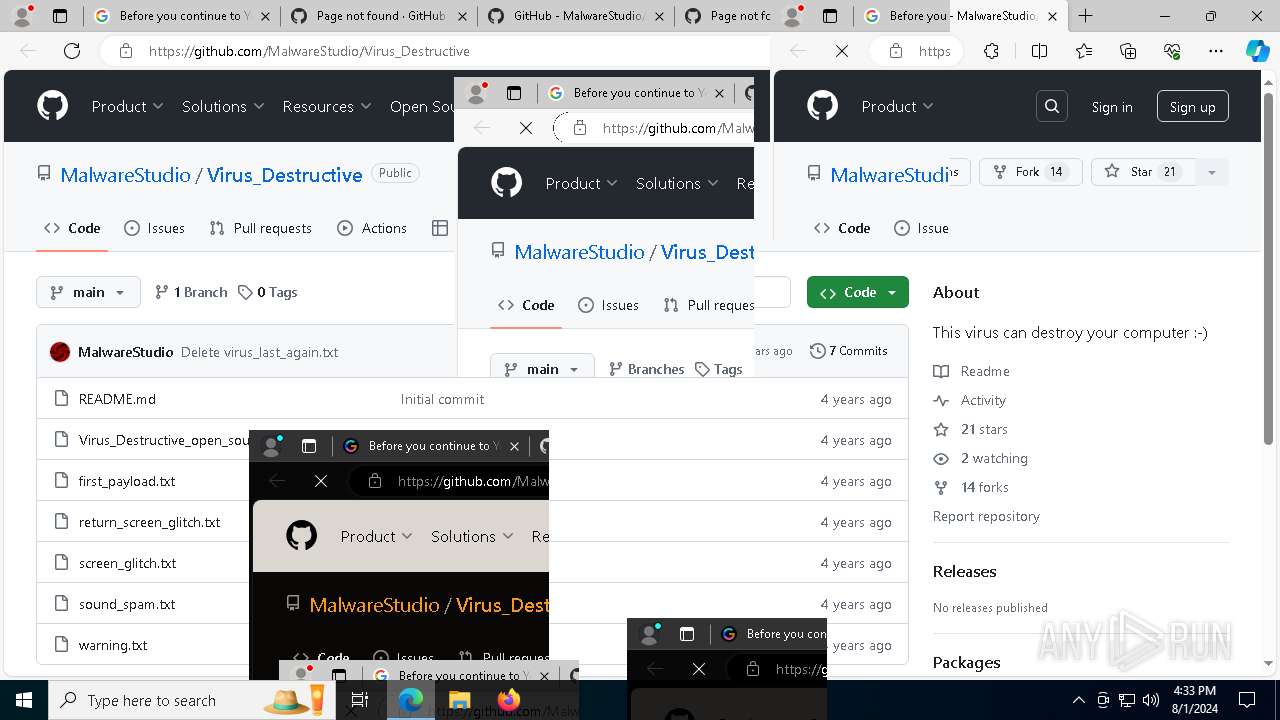The image size is (1280, 720).
Task: Open tab actions menu in left window
Action: [x=60, y=16]
